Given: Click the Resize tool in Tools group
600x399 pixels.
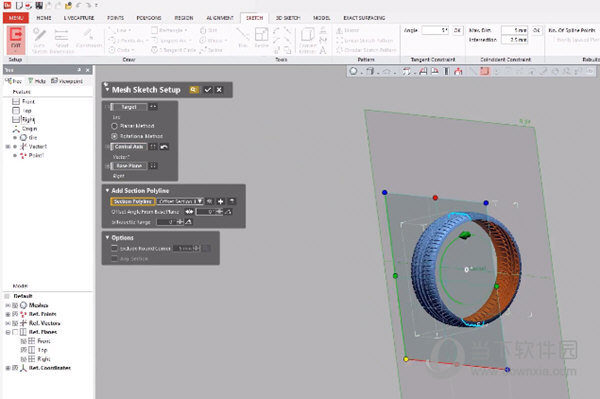Looking at the screenshot, I should pos(262,38).
